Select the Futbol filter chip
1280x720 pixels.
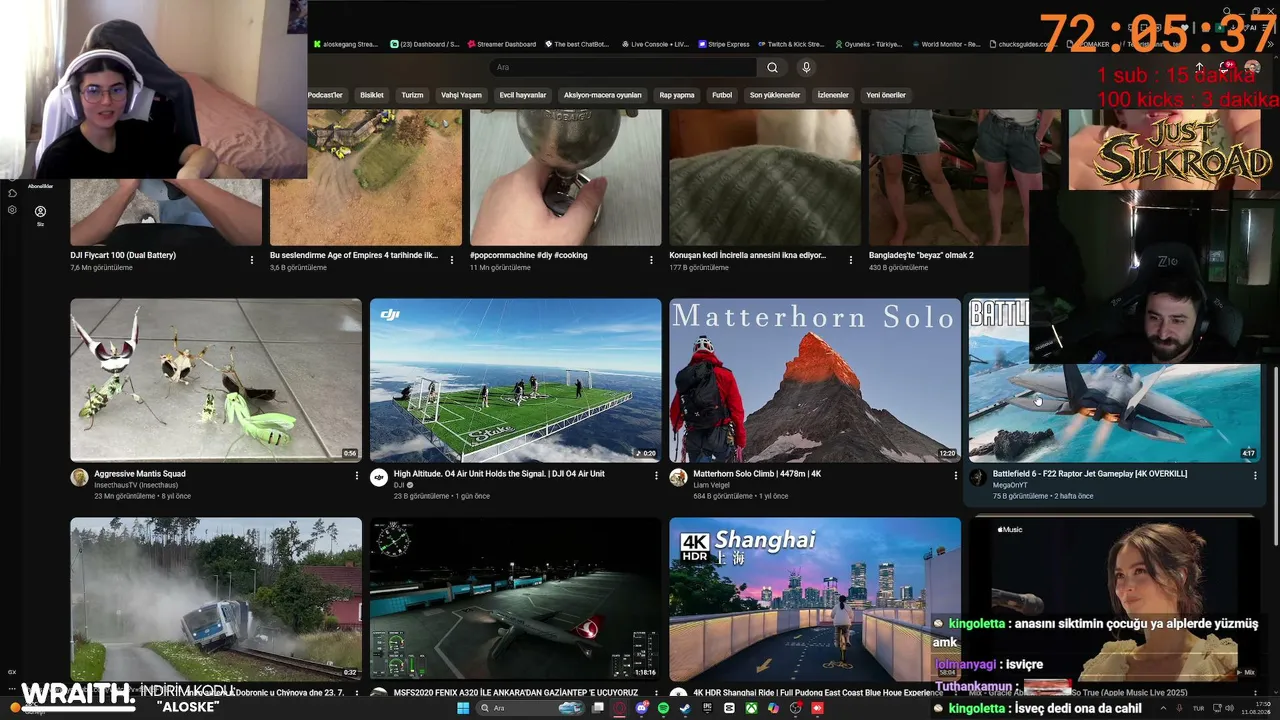click(x=722, y=95)
